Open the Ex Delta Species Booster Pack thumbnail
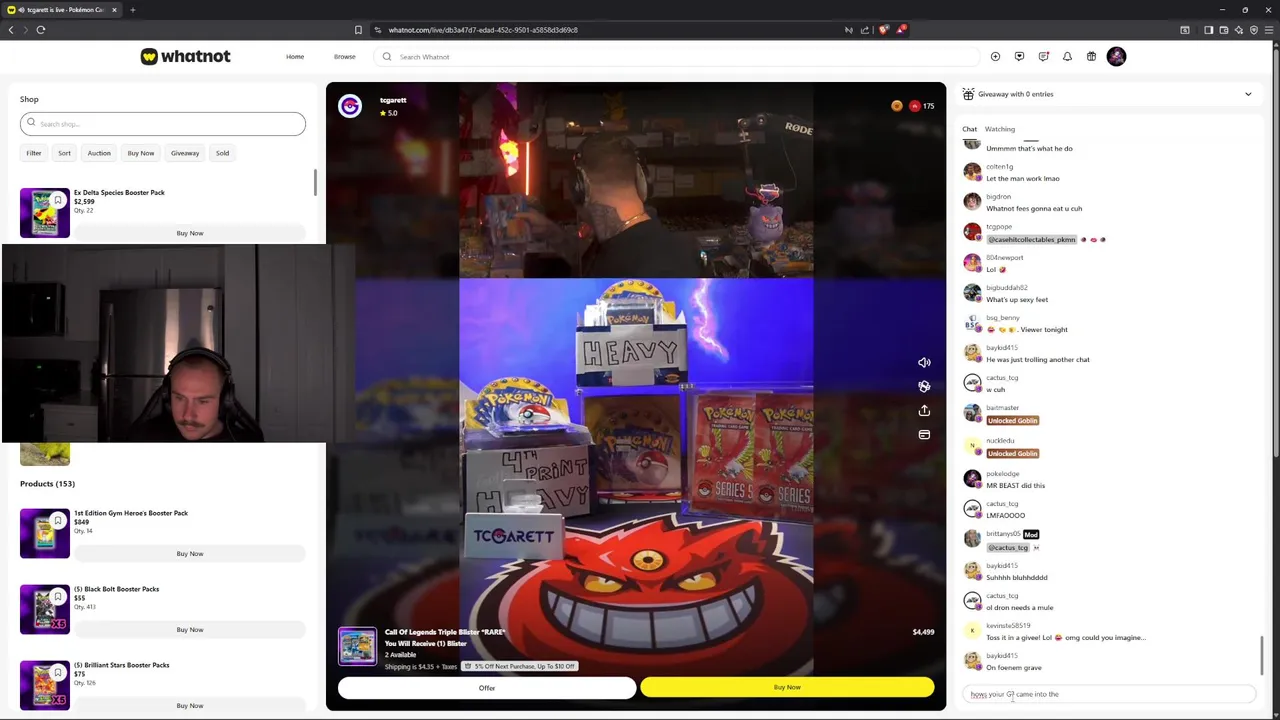The image size is (1280, 720). point(45,212)
